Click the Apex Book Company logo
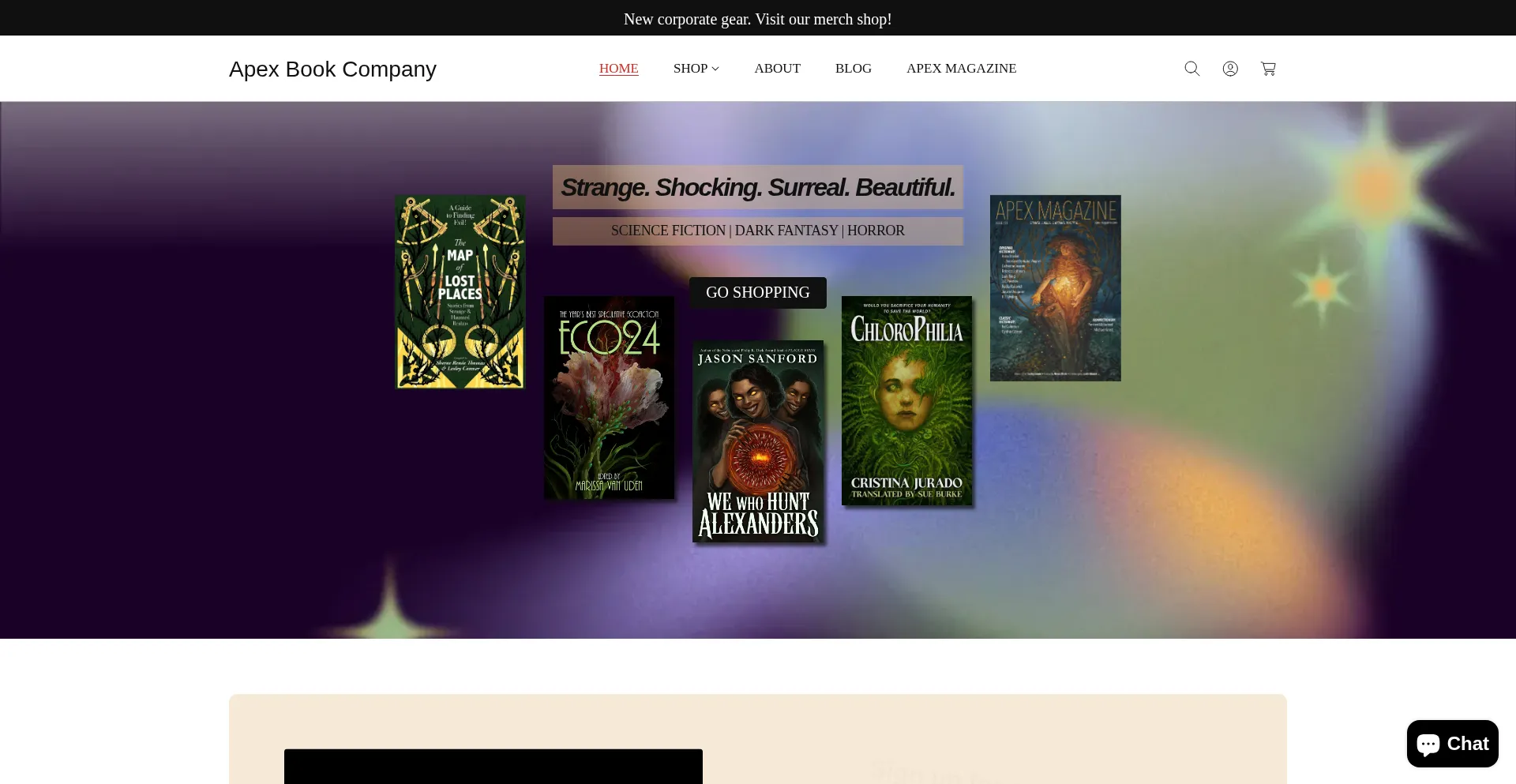 332,69
